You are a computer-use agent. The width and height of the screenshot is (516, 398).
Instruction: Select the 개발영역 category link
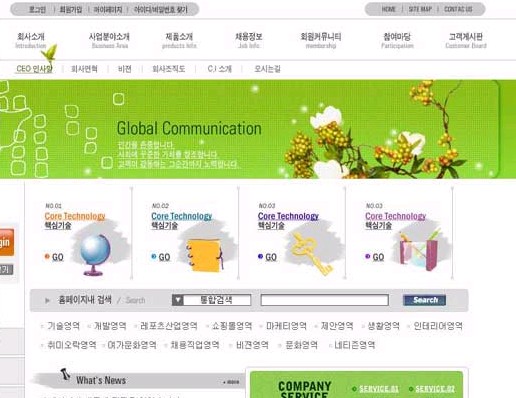click(x=110, y=326)
